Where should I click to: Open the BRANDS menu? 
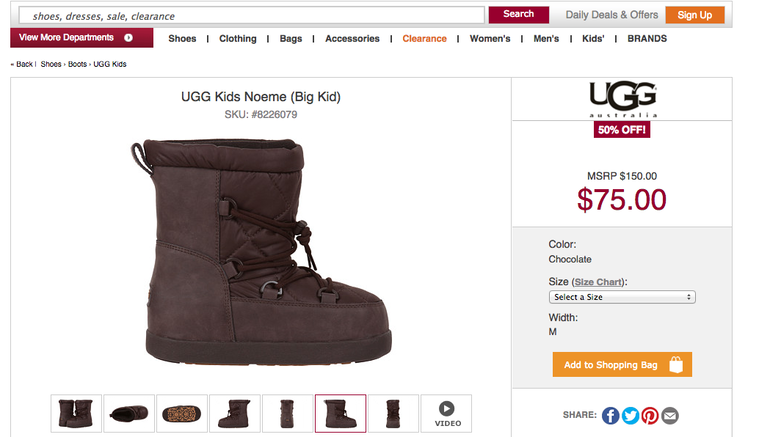coord(647,39)
